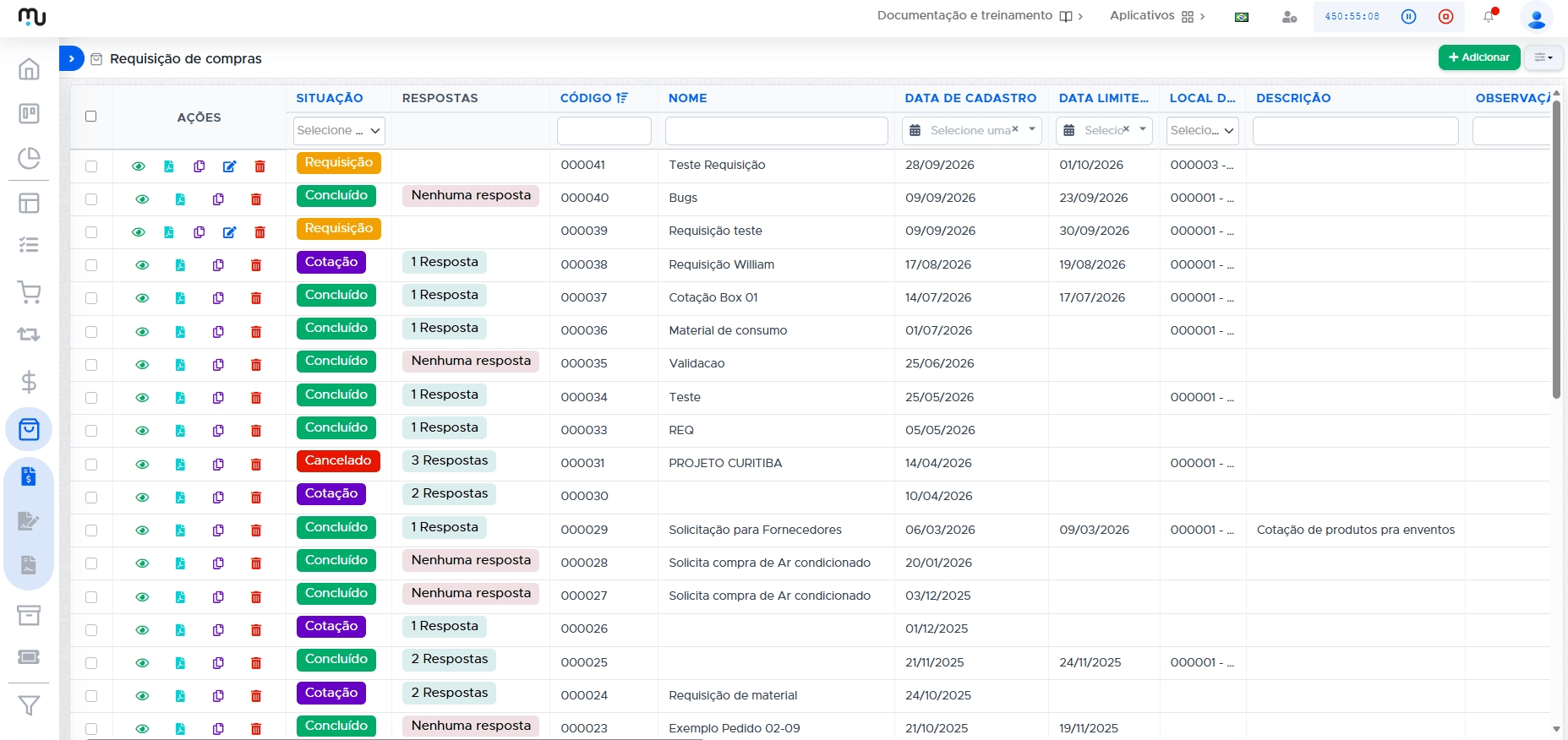Click the archive box sidebar icon
This screenshot has height=740, width=1568.
[x=29, y=615]
